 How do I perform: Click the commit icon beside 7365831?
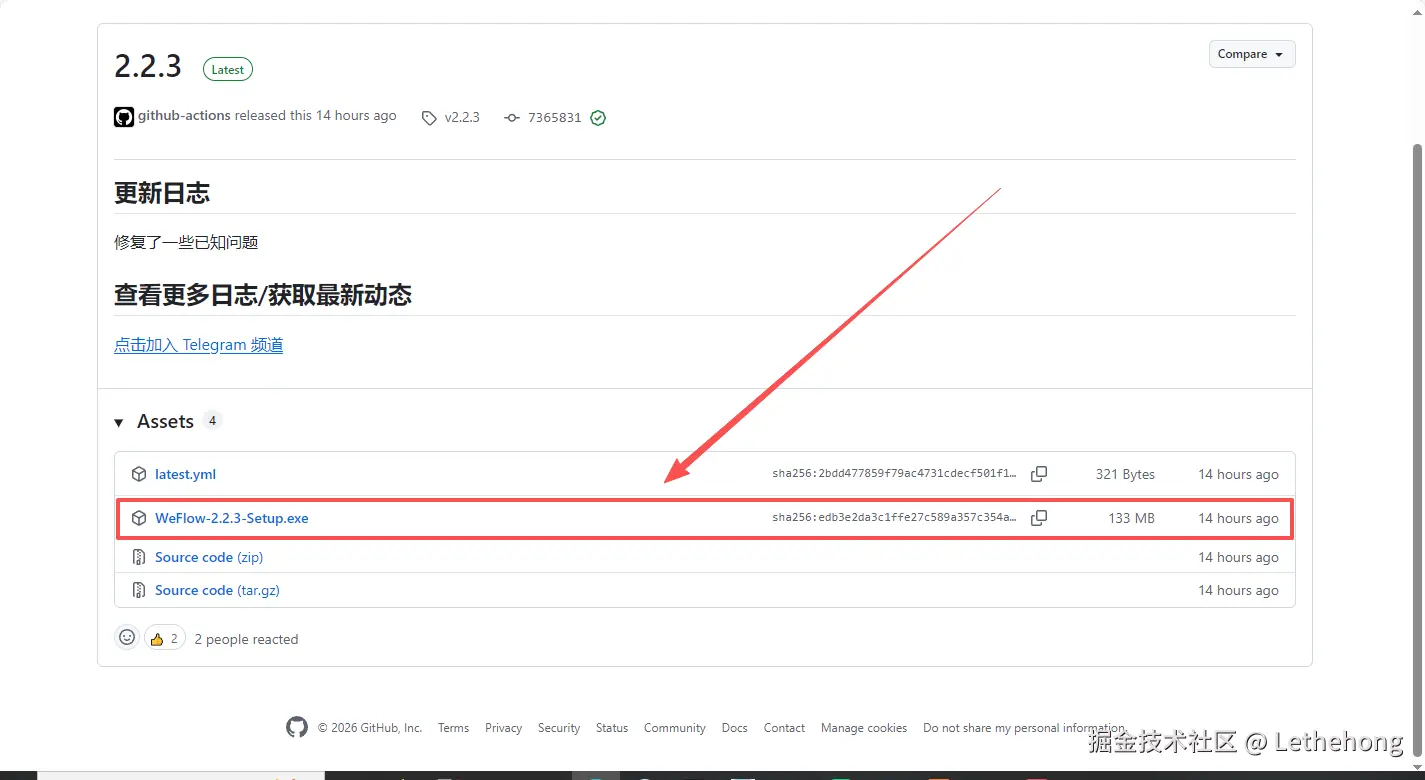(512, 118)
